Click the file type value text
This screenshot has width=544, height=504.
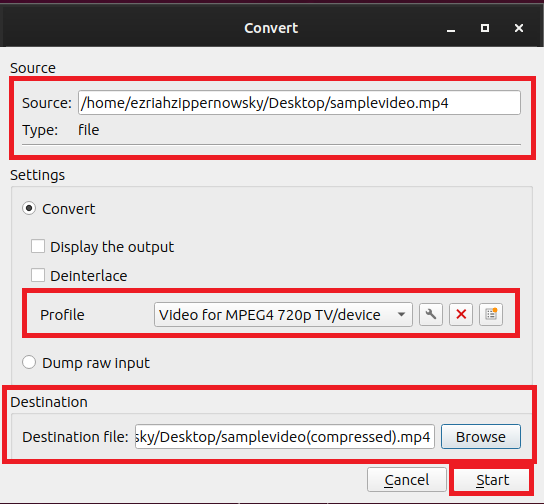pos(88,130)
